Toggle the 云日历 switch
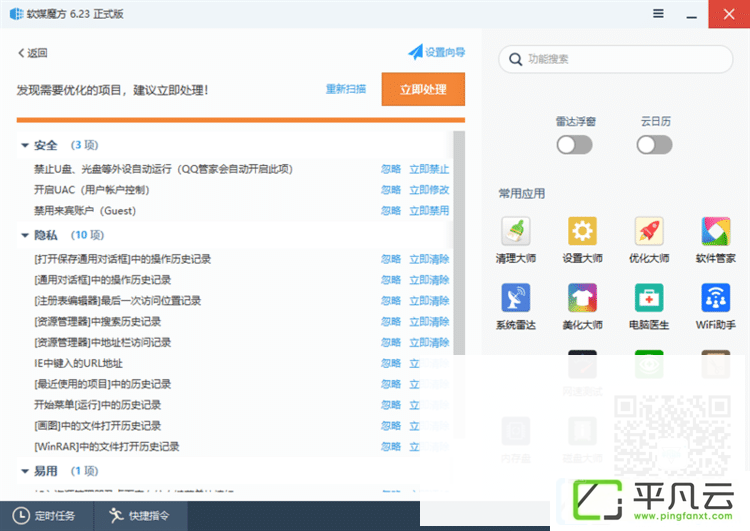Screen dimensions: 750x531 coord(654,144)
